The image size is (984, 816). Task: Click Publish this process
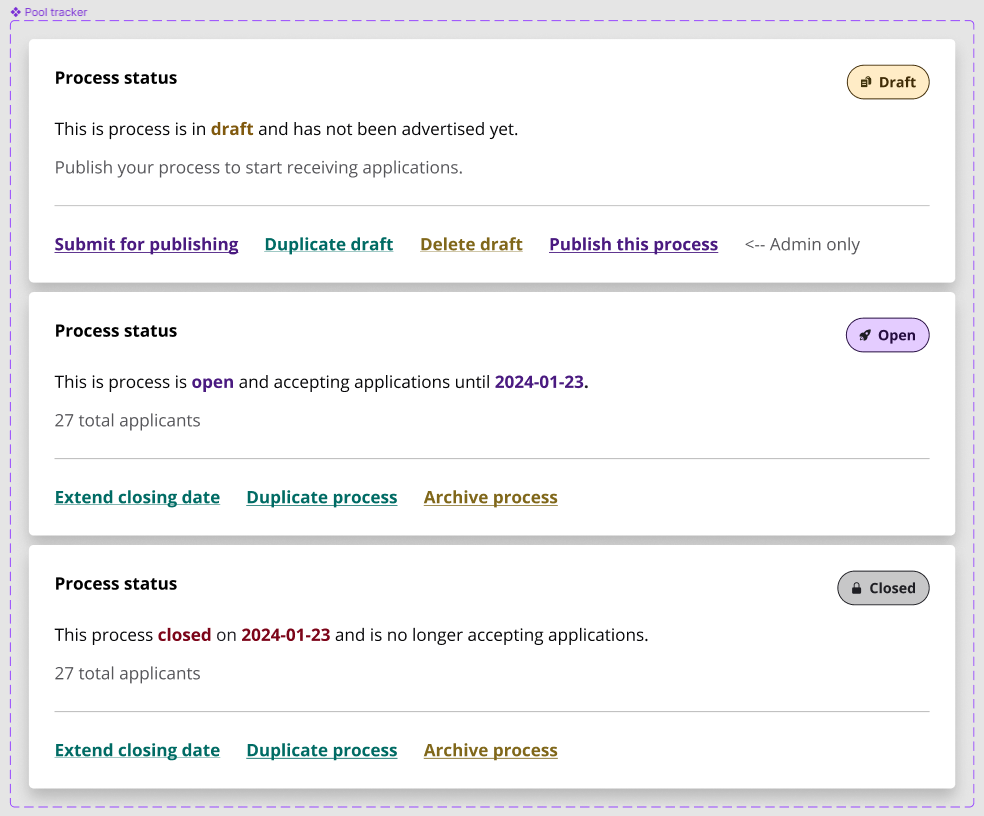[633, 244]
